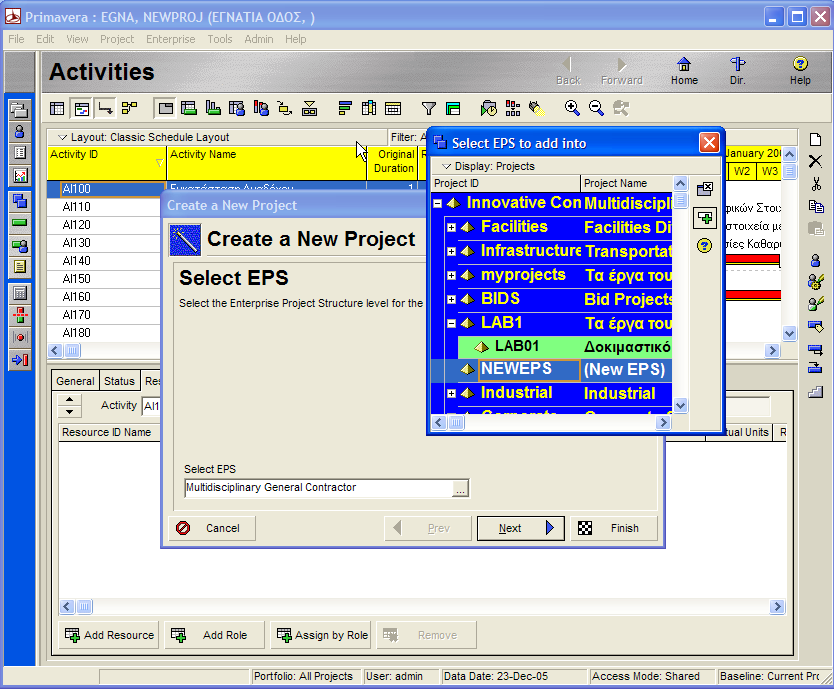Click the EPS list vertical scrollbar down arrow
The image size is (834, 689).
point(680,405)
